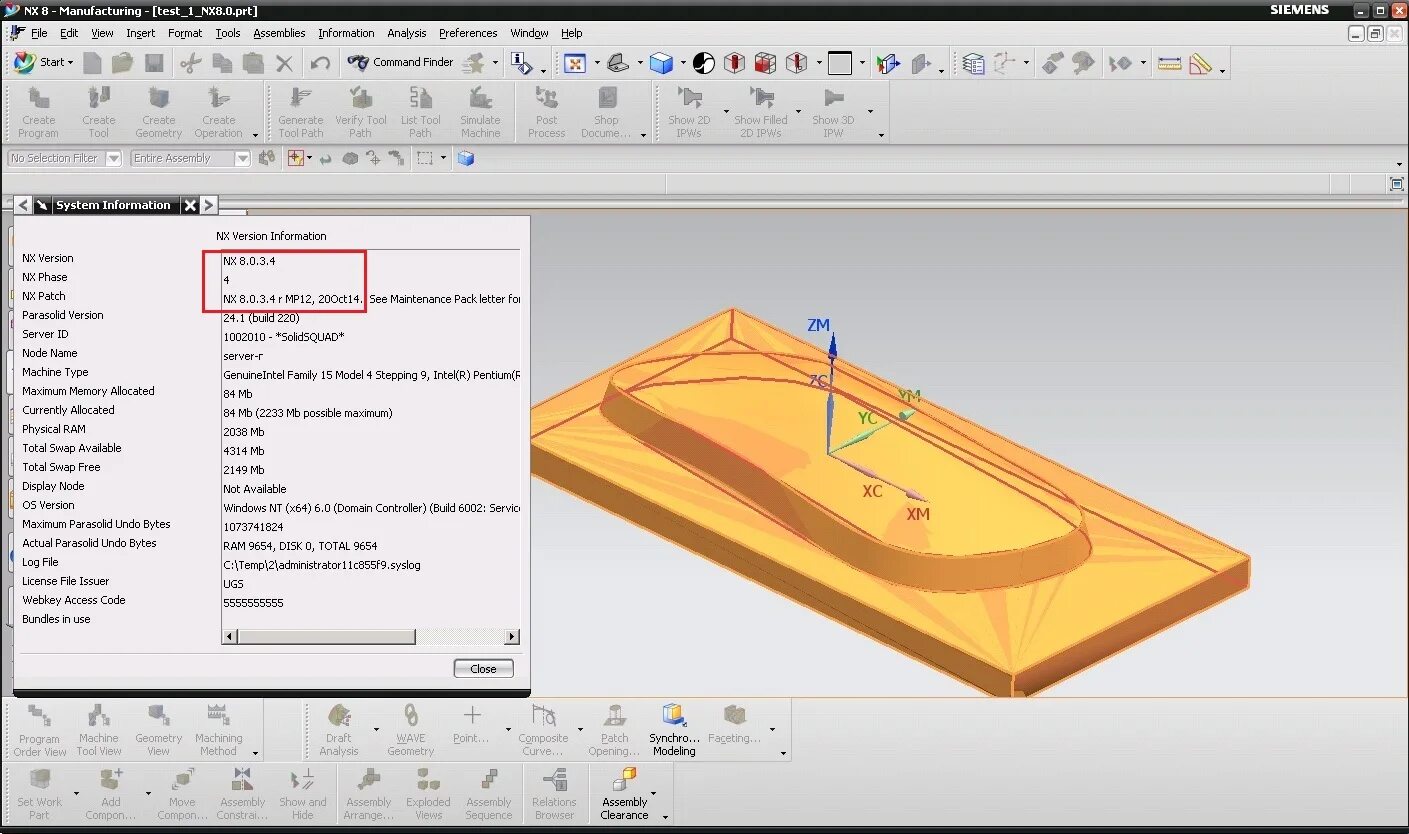Go to previous tab with left arrow
The height and width of the screenshot is (834, 1409).
click(23, 205)
